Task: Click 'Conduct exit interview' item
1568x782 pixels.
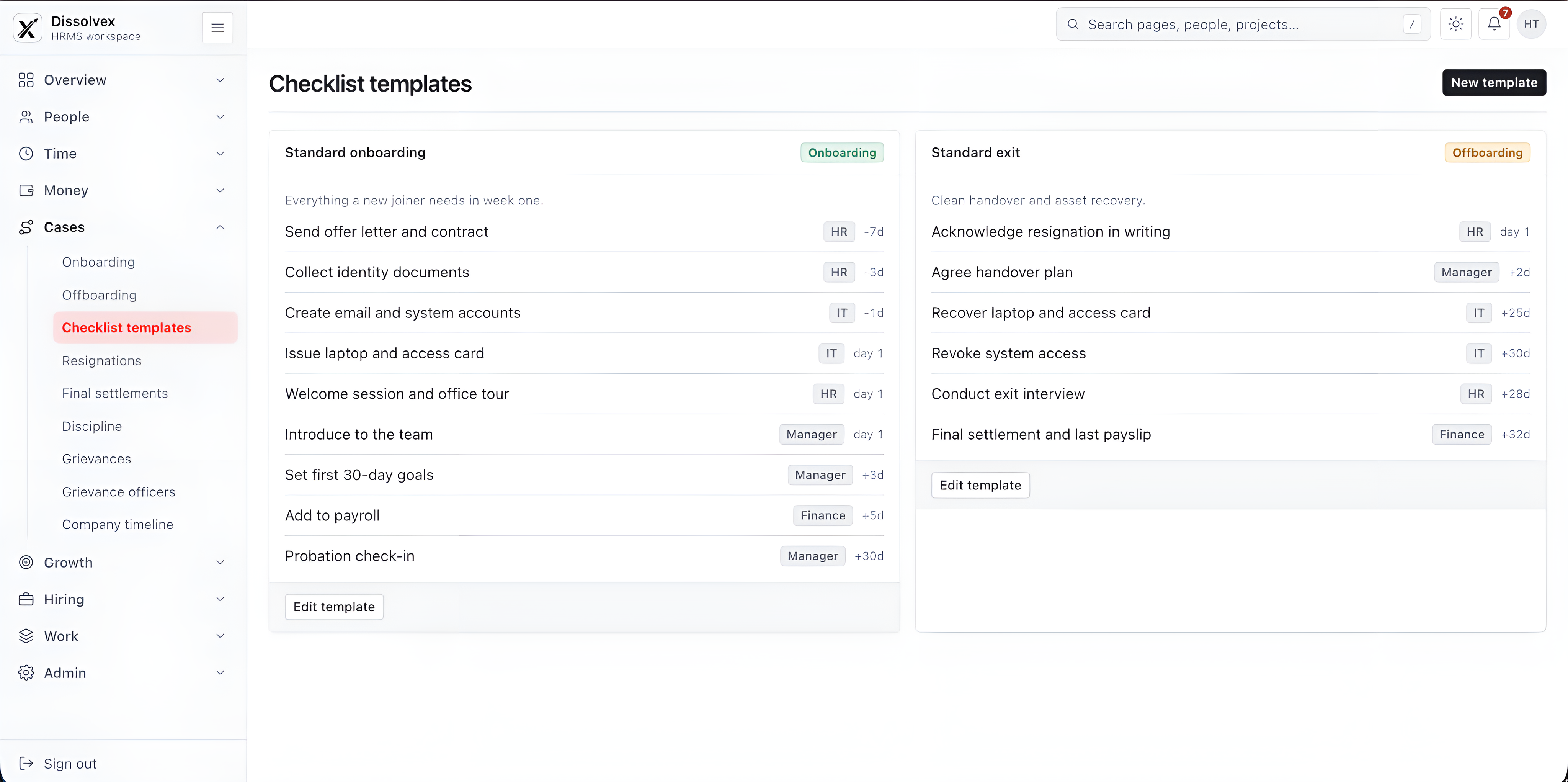Action: pyautogui.click(x=1230, y=393)
